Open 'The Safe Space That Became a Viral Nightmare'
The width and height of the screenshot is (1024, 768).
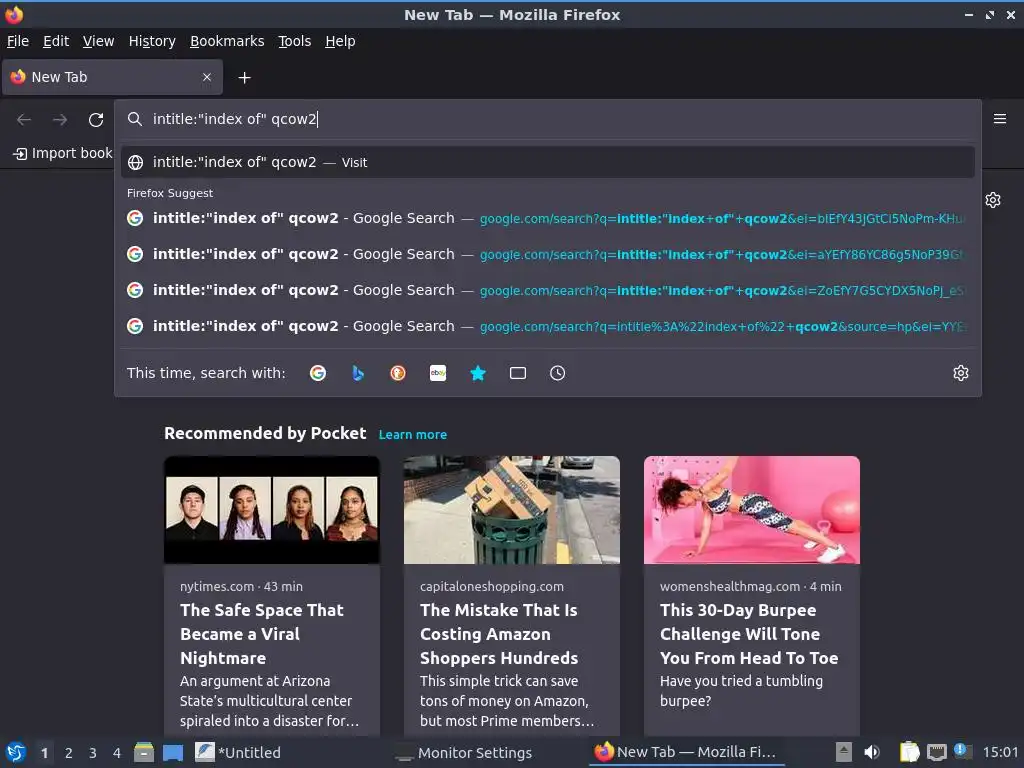pos(262,634)
